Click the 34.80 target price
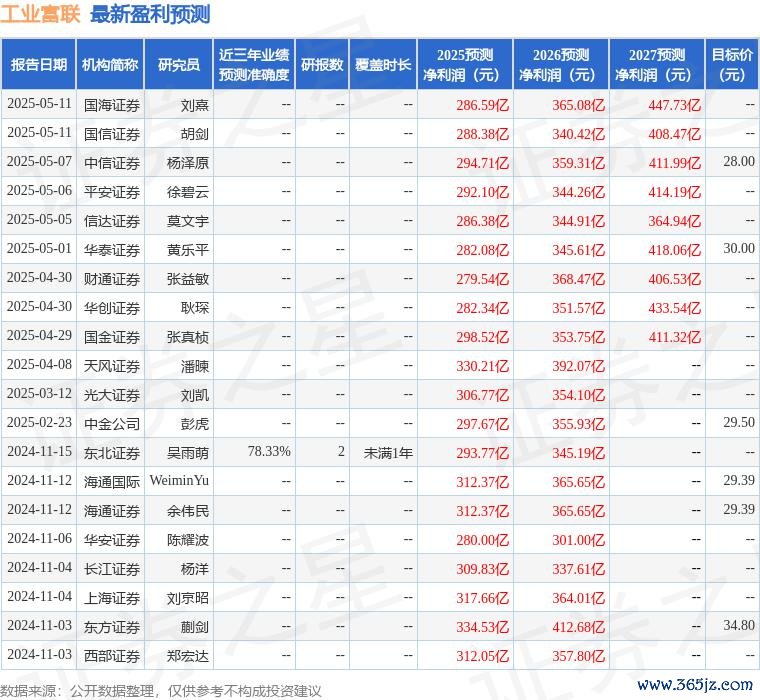760x700 pixels. click(x=739, y=625)
